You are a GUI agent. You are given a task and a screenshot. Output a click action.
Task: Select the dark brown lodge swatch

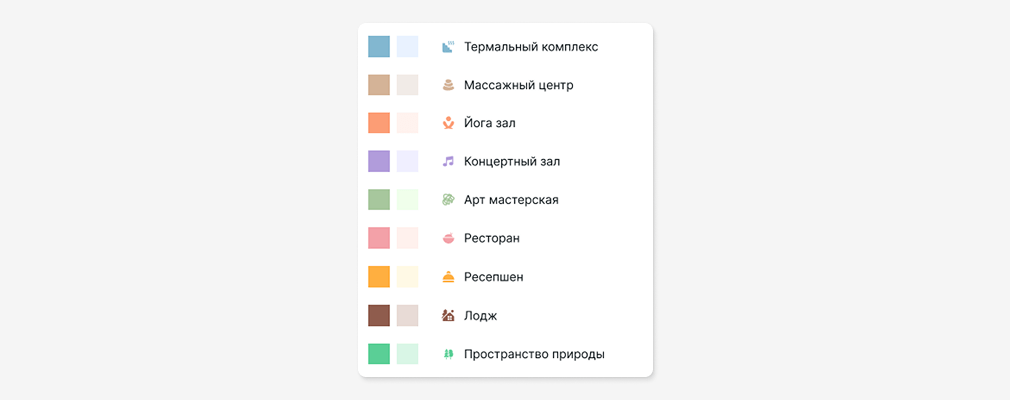[379, 315]
